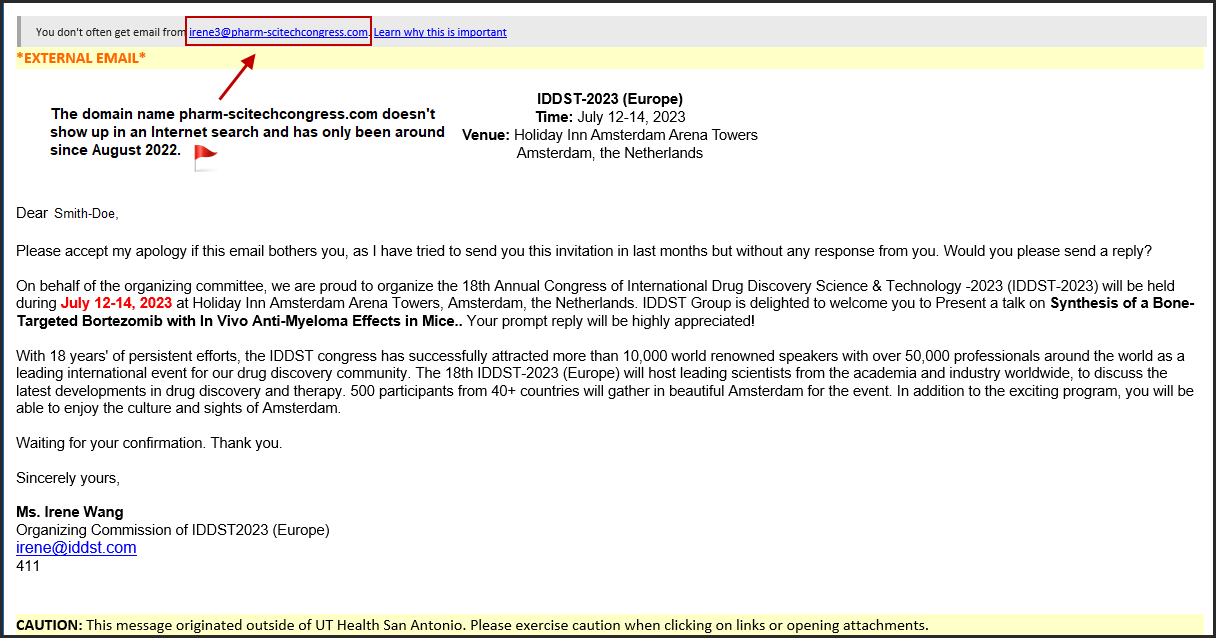This screenshot has height=638, width=1216.
Task: Click the sender address irene3@pharm-scitechcongress.com
Action: click(x=278, y=32)
